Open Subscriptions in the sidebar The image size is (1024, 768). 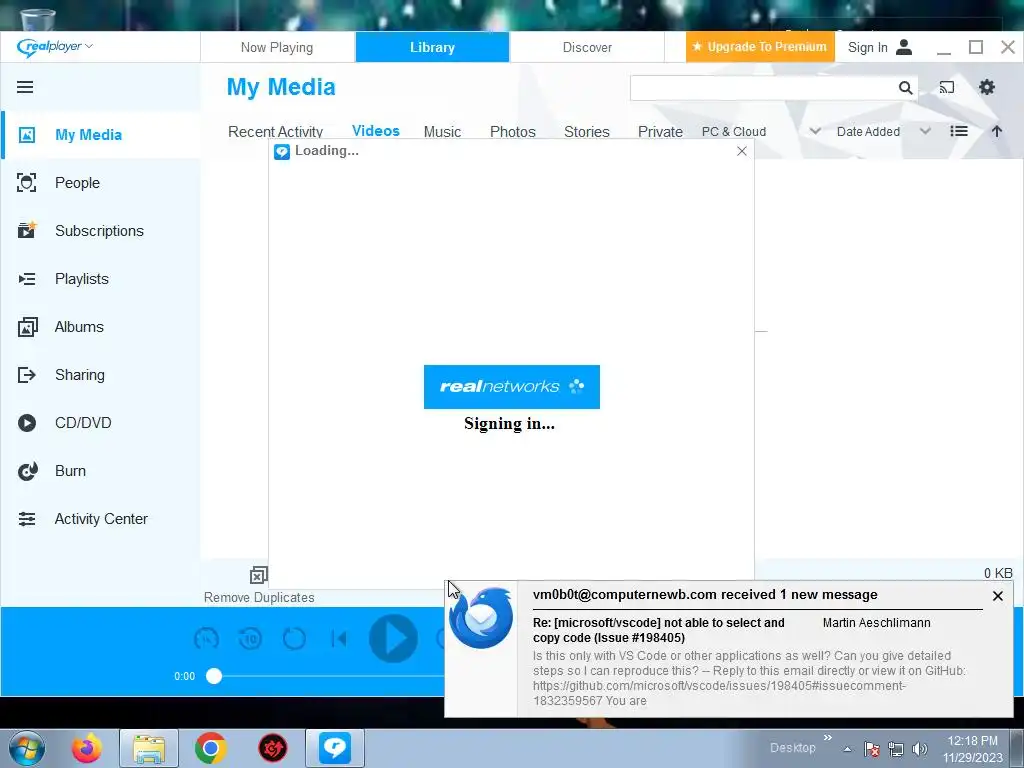(101, 231)
